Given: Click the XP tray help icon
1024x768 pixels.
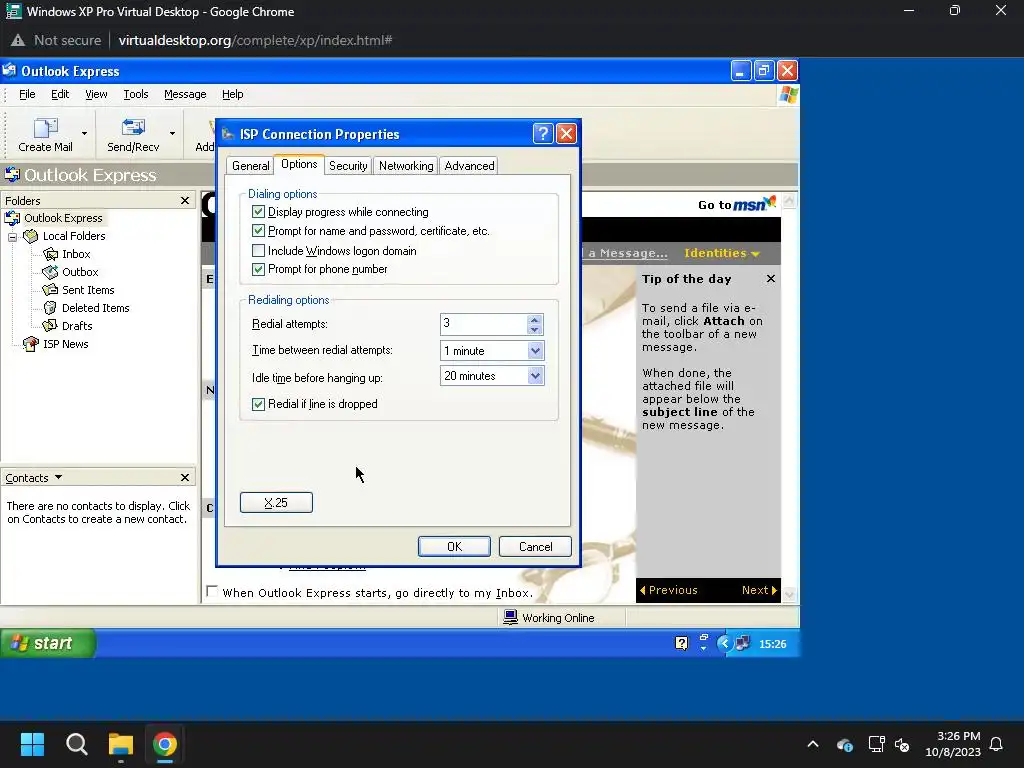Looking at the screenshot, I should (681, 643).
